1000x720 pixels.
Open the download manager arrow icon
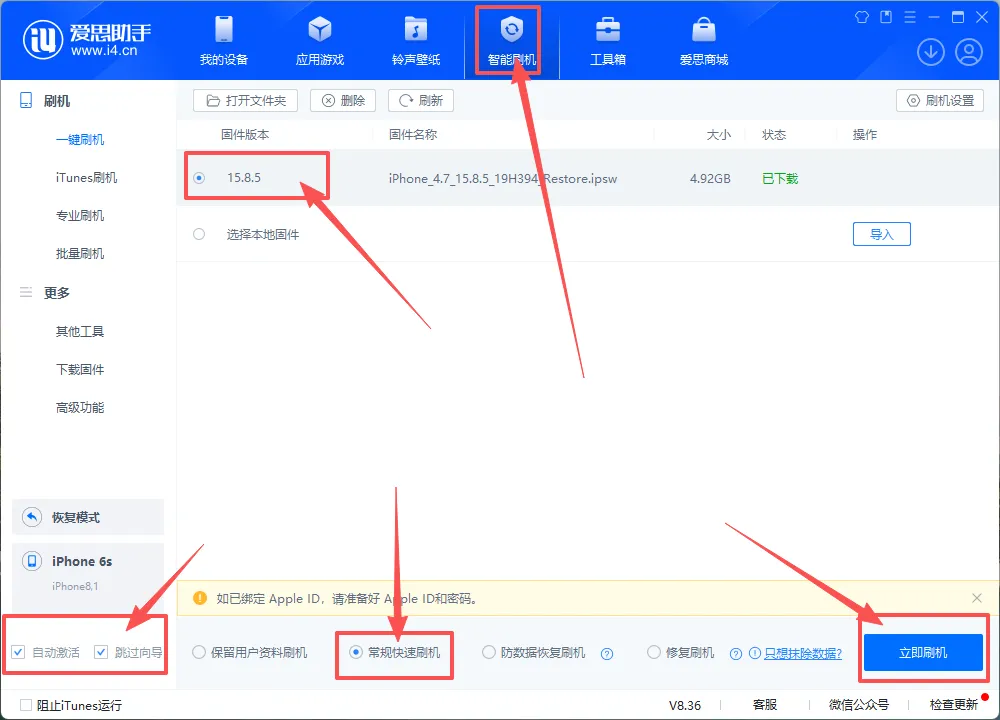930,52
